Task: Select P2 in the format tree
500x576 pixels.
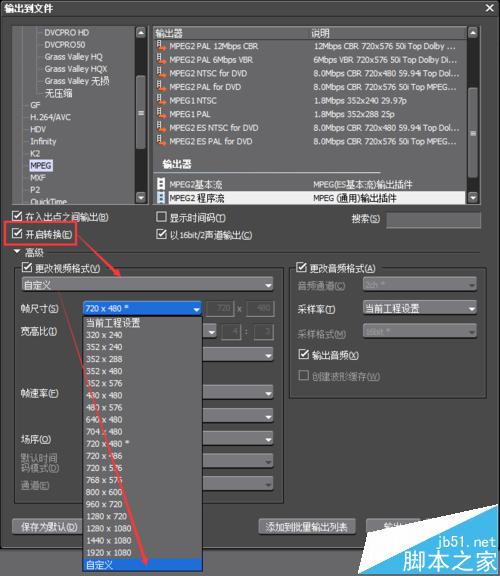Action: (35, 190)
